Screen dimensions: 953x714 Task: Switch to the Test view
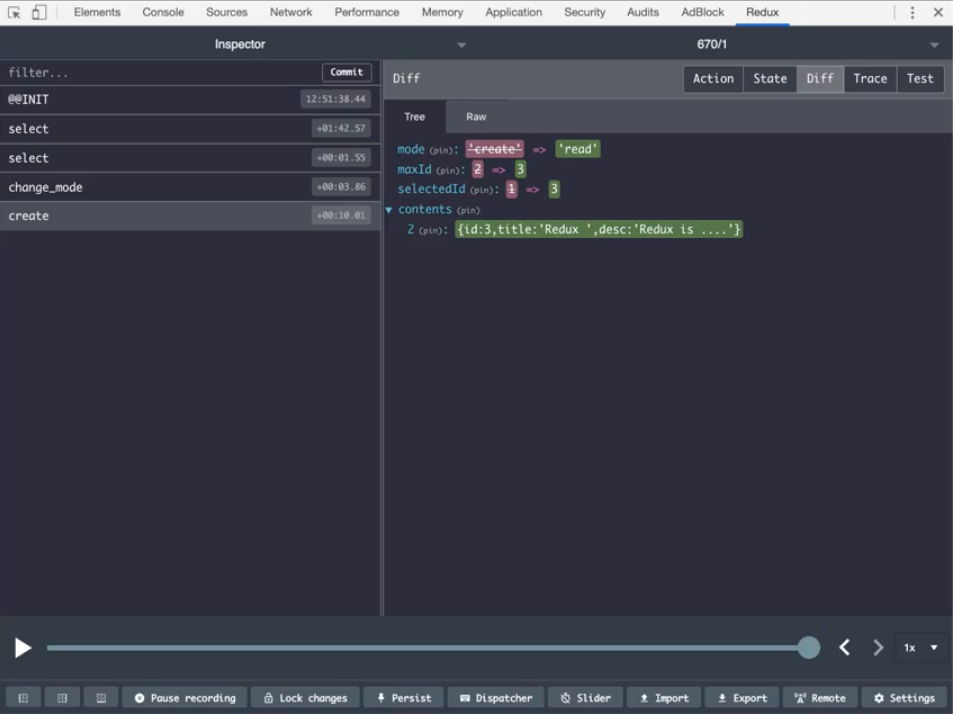920,78
